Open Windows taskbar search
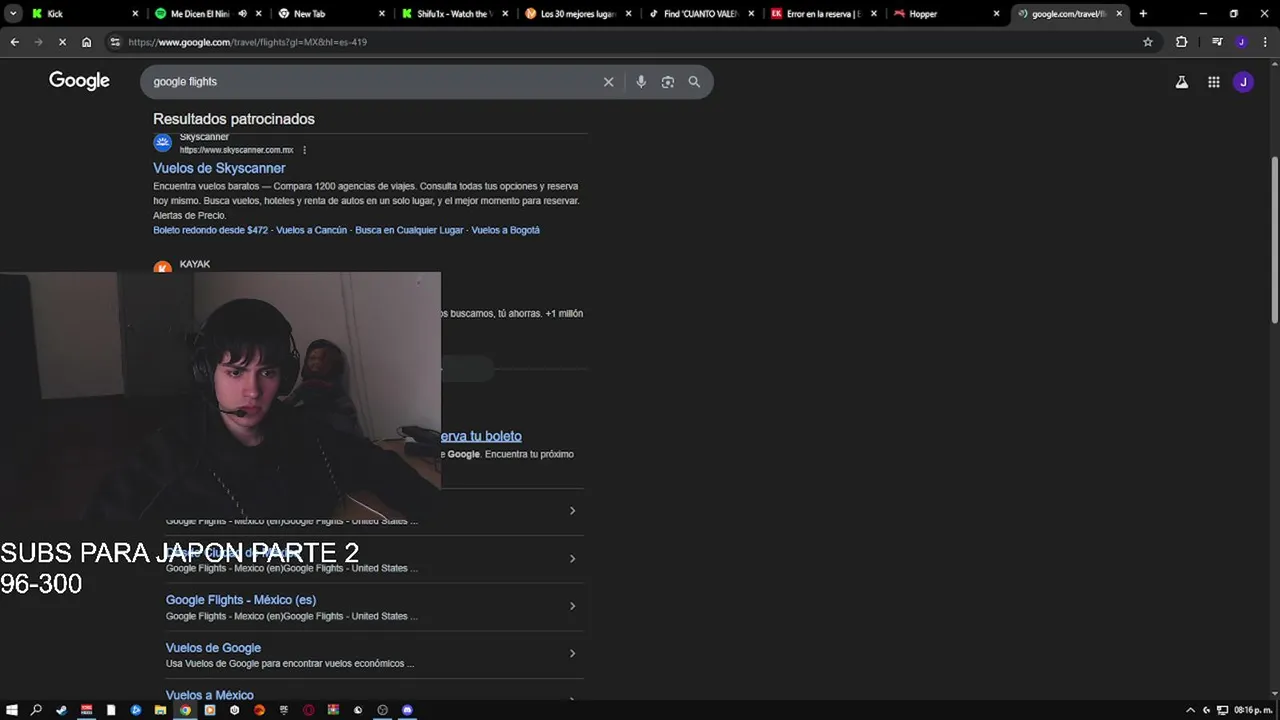 (x=37, y=710)
